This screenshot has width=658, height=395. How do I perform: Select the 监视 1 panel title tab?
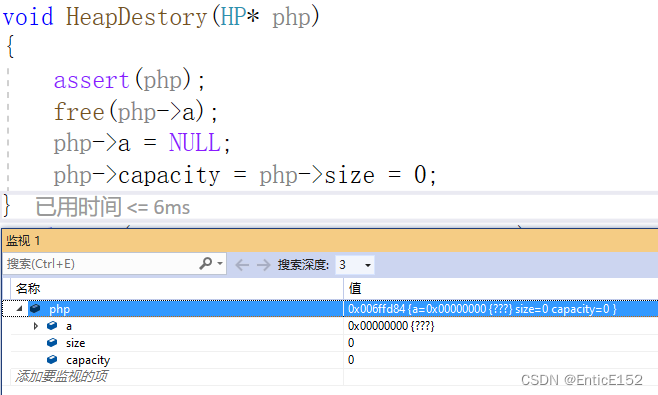24,241
